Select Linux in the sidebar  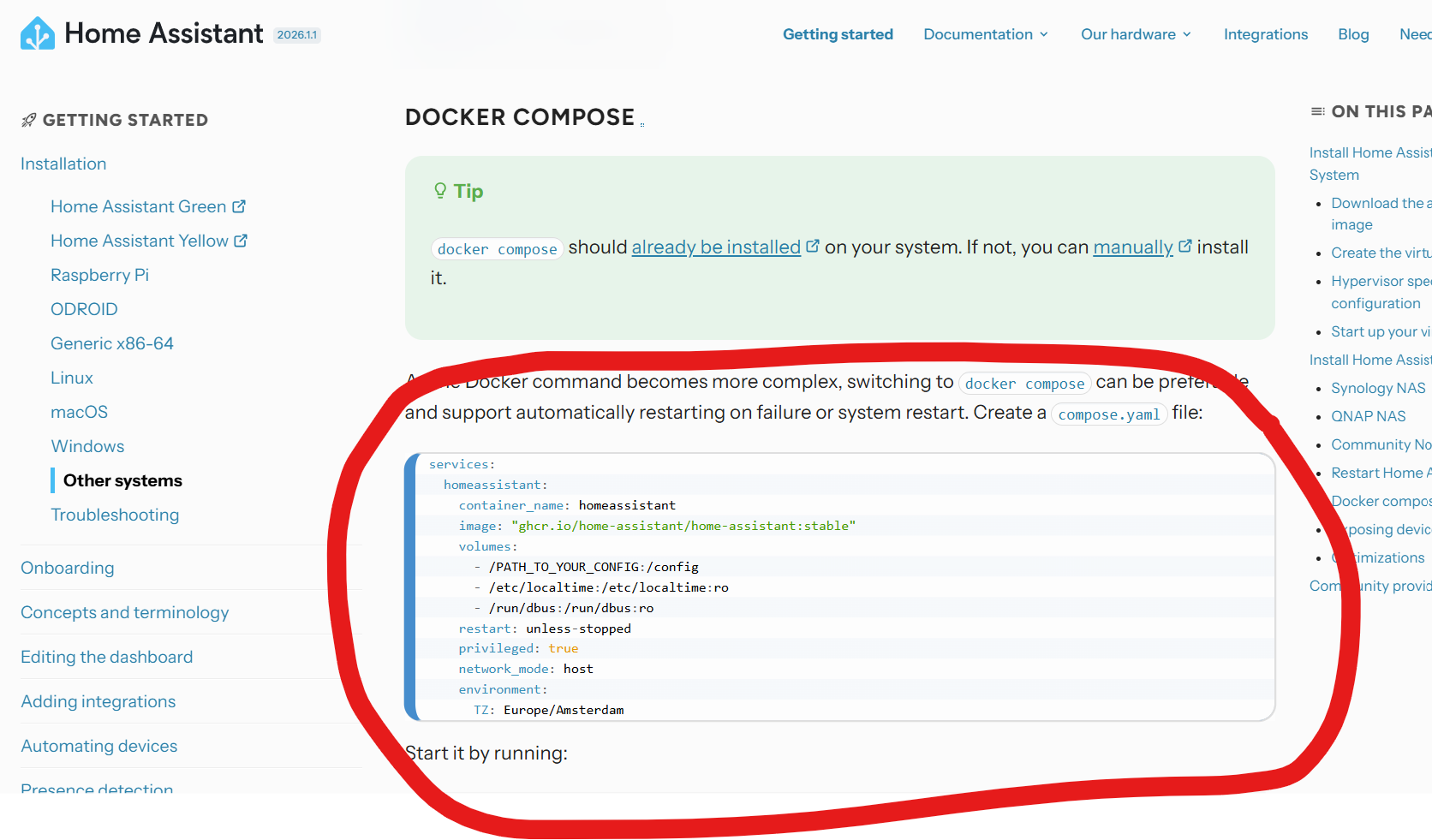pyautogui.click(x=72, y=378)
